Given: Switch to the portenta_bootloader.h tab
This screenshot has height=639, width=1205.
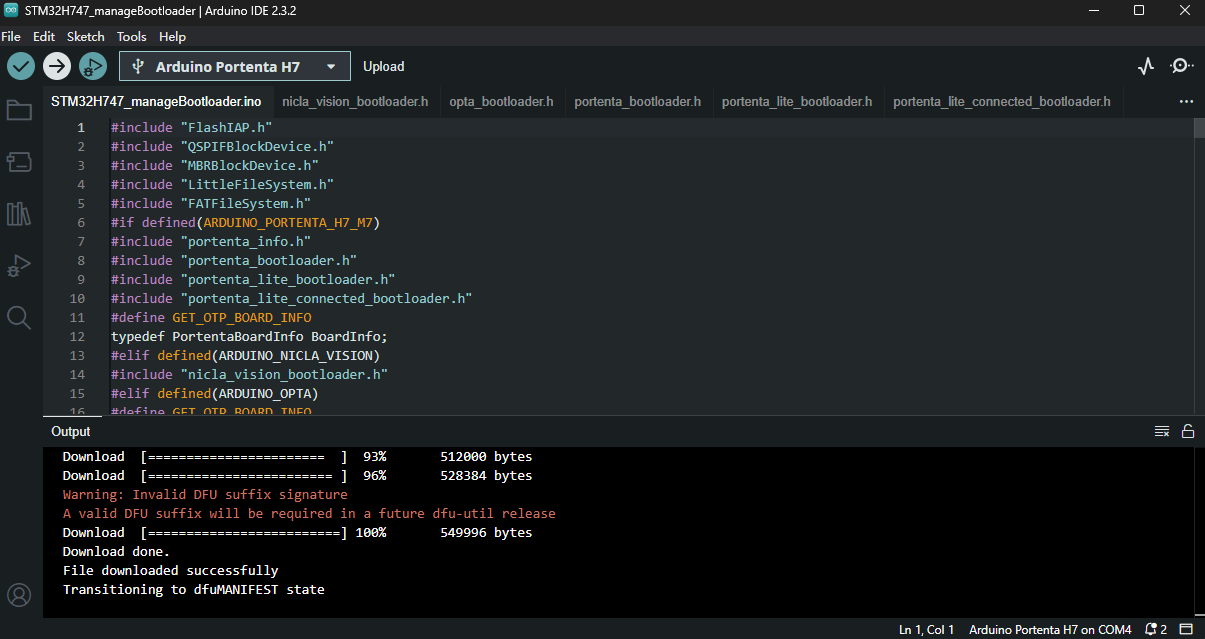Looking at the screenshot, I should point(637,102).
